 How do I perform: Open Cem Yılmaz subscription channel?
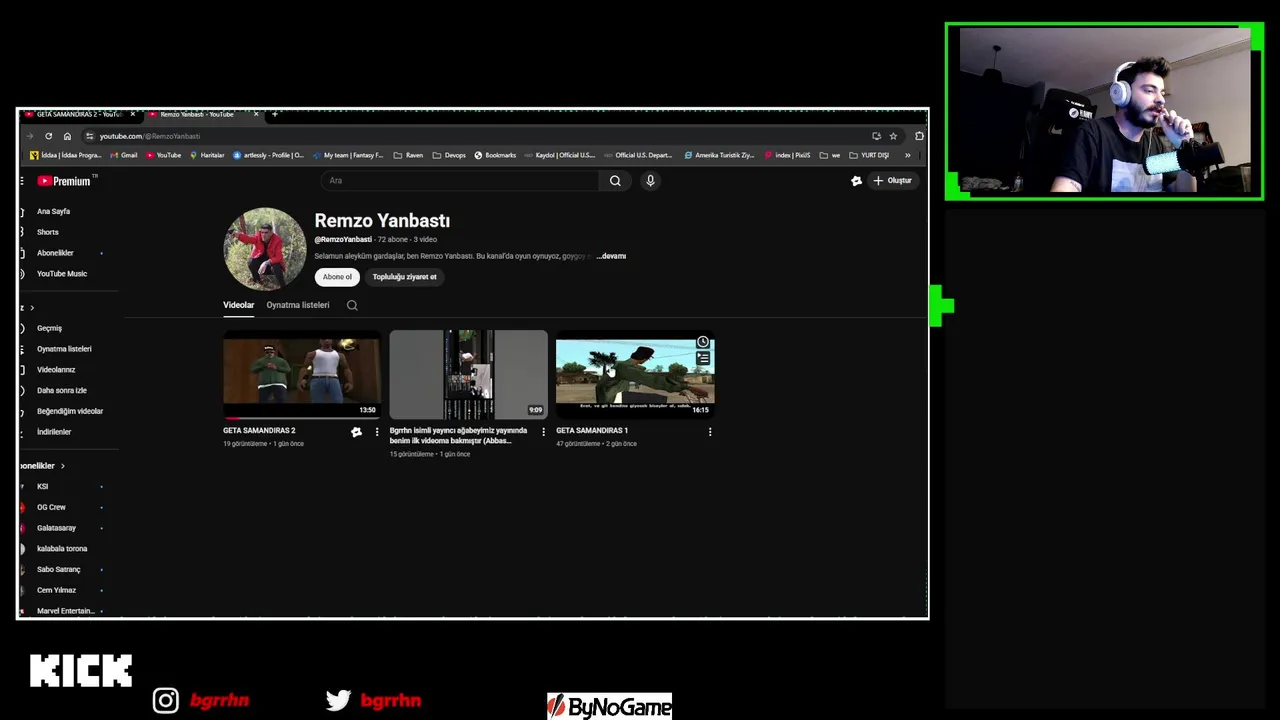[56, 590]
